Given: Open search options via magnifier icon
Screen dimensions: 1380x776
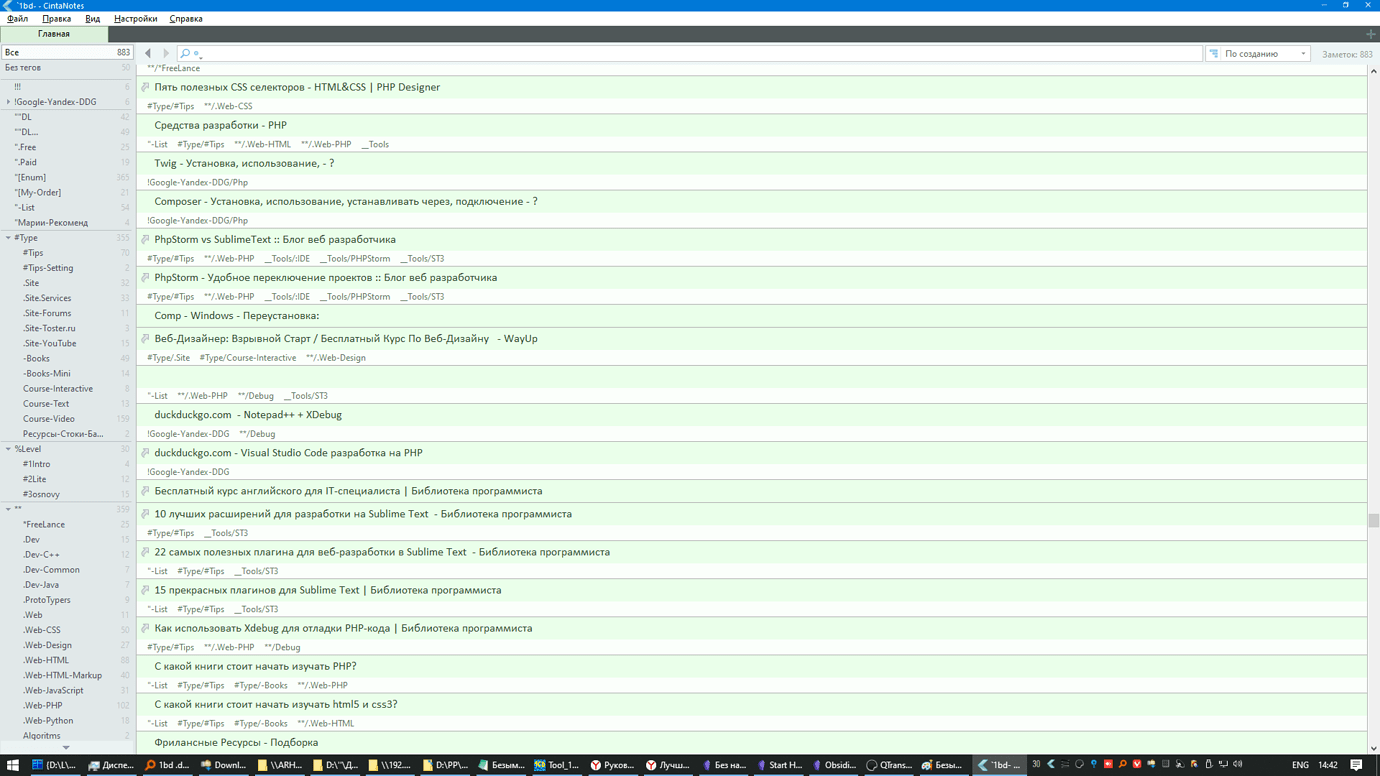Looking at the screenshot, I should click(186, 53).
